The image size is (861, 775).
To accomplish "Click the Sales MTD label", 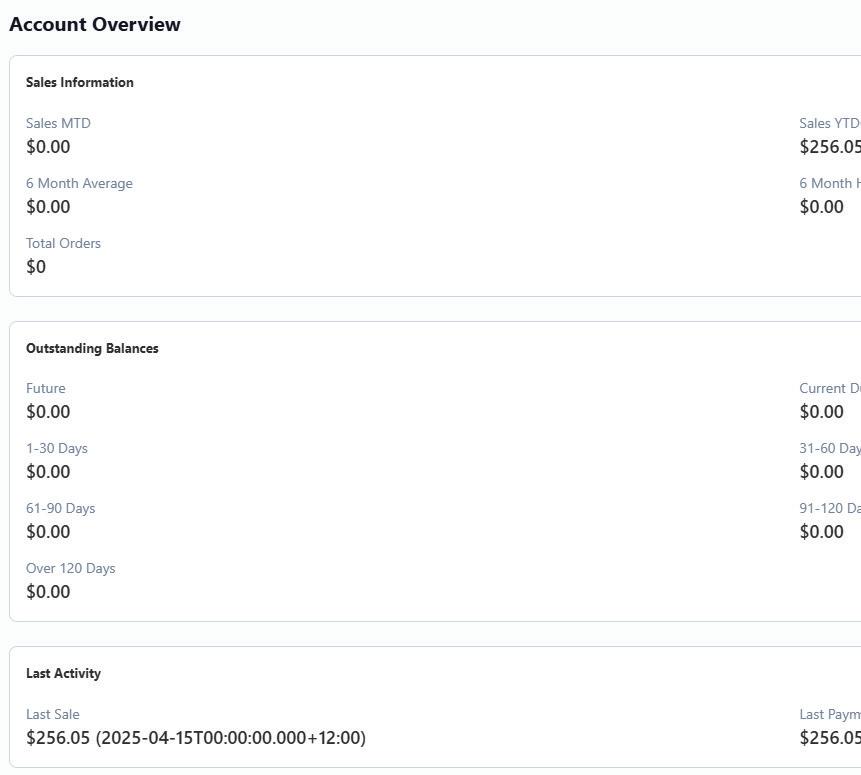I will click(58, 123).
